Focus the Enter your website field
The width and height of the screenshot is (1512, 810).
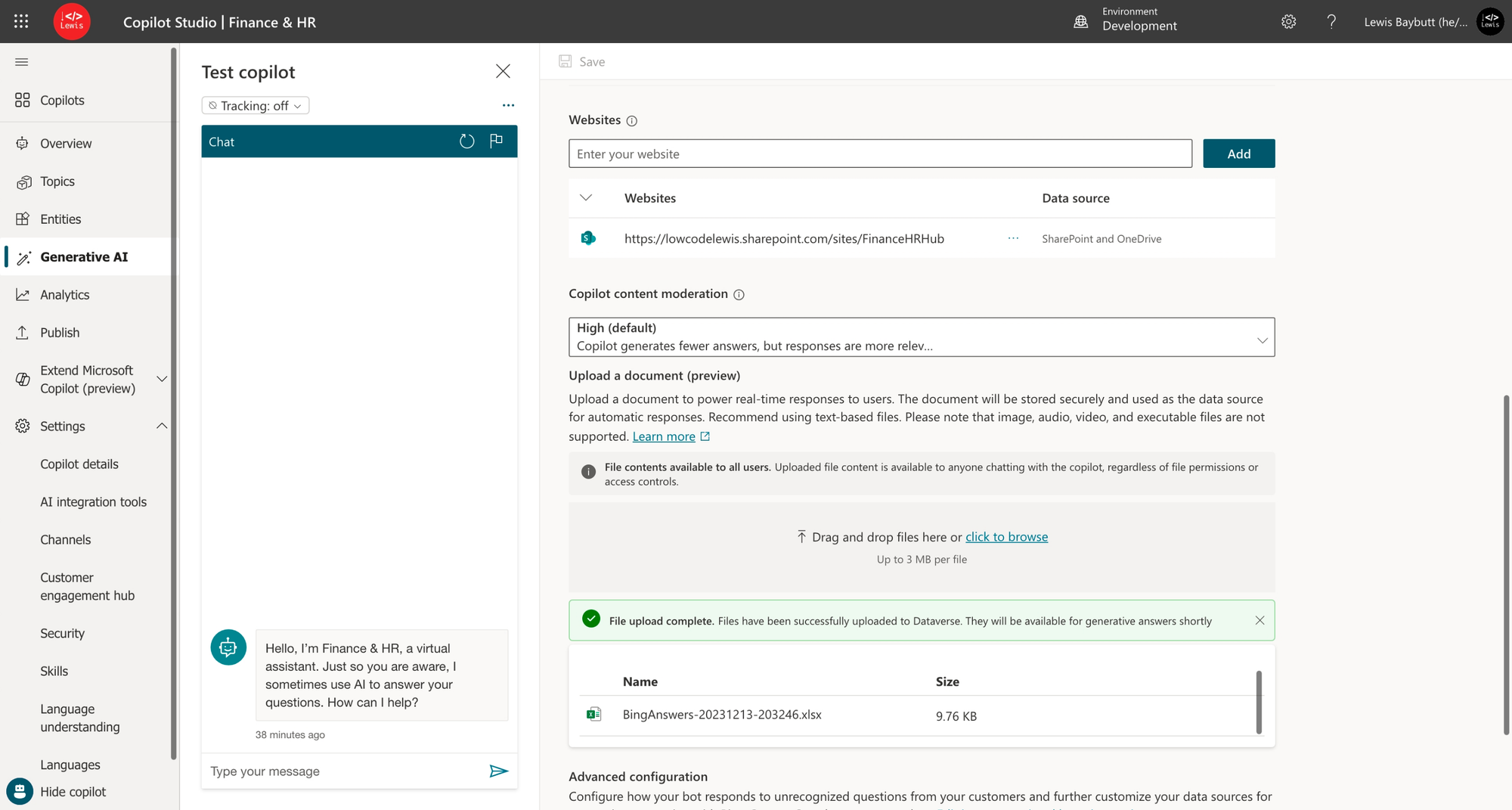coord(880,154)
